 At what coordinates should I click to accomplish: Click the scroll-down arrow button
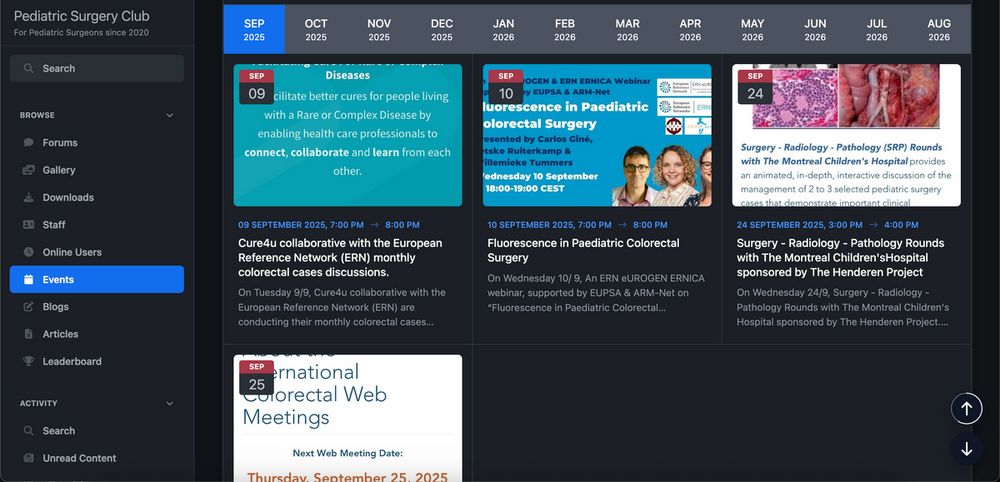[x=966, y=449]
